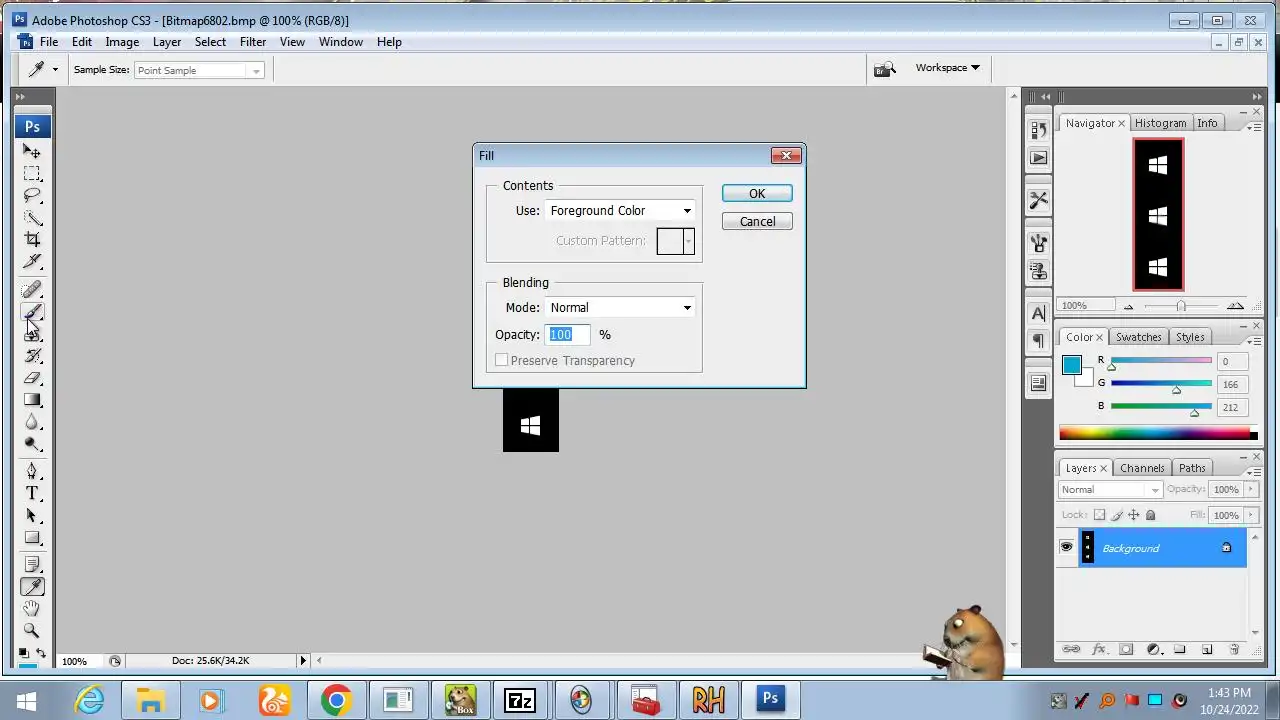The height and width of the screenshot is (720, 1280).
Task: Open the layer Fill slider arrow
Action: pyautogui.click(x=1250, y=515)
